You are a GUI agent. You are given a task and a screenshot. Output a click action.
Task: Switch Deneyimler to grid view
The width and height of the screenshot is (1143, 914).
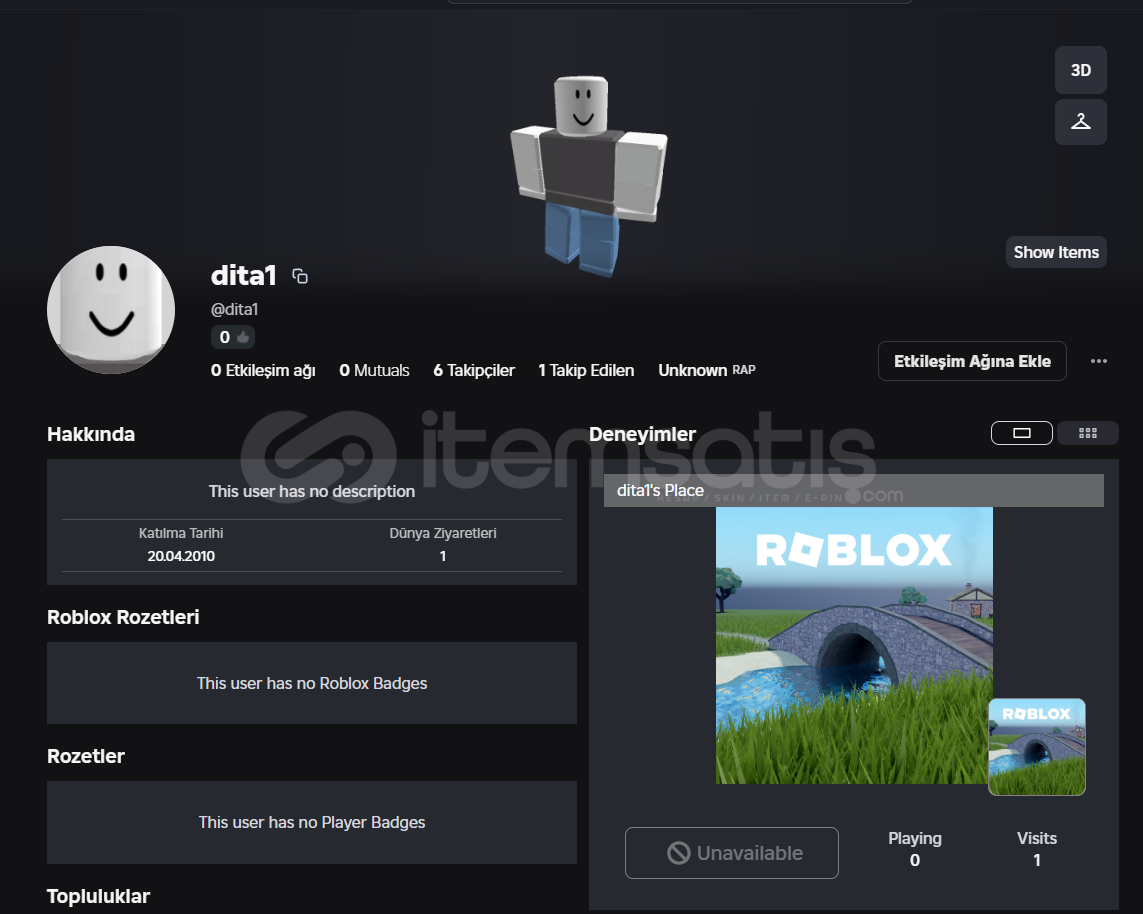(x=1088, y=433)
